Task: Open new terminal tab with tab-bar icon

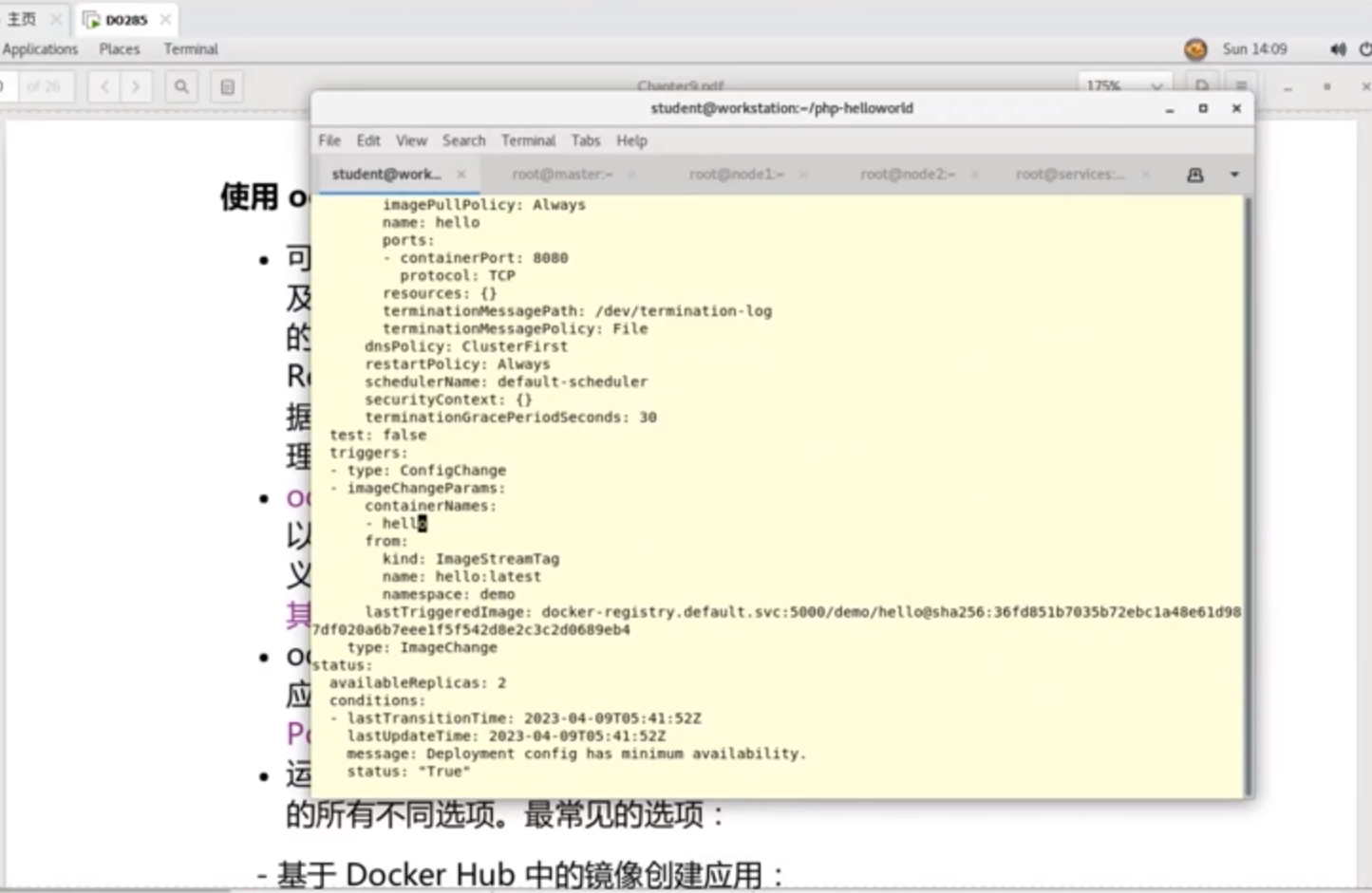Action: click(1195, 175)
